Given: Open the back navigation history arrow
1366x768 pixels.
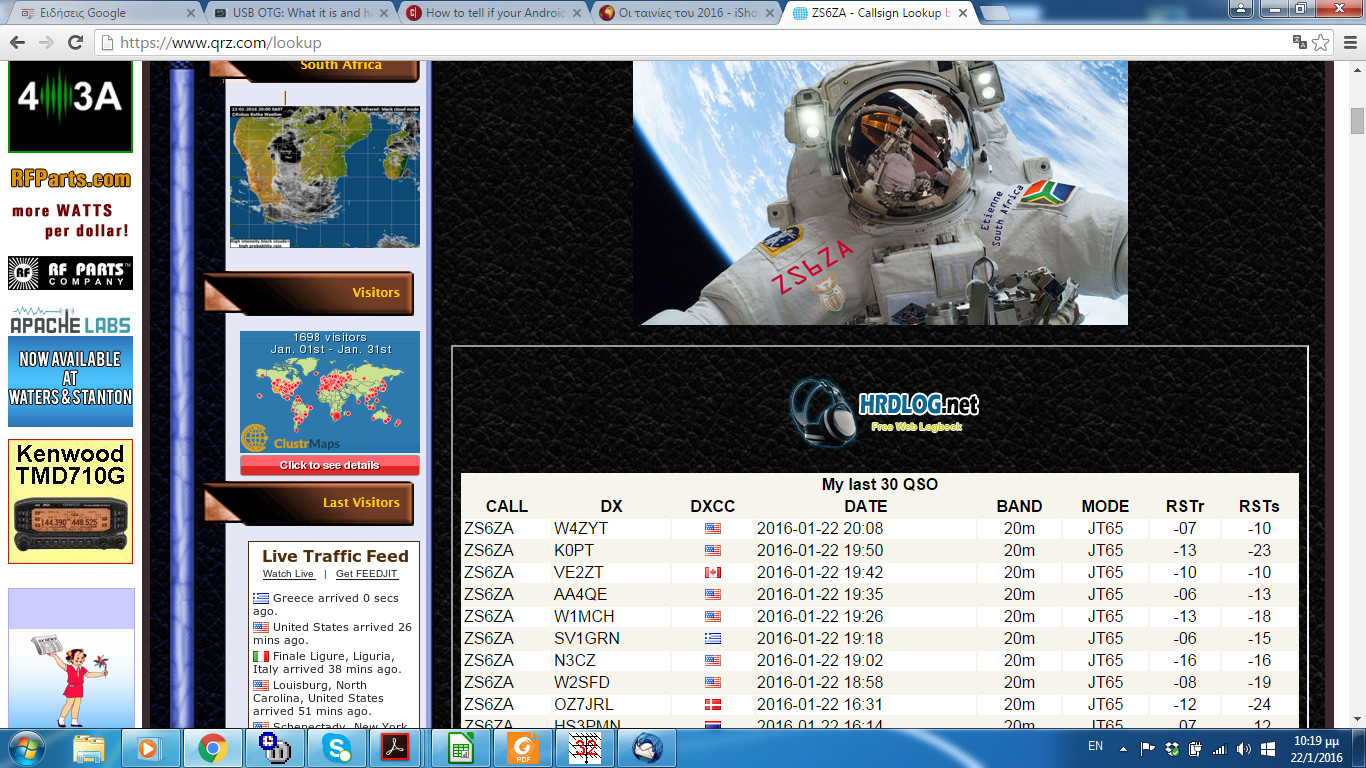Looking at the screenshot, I should click(16, 43).
